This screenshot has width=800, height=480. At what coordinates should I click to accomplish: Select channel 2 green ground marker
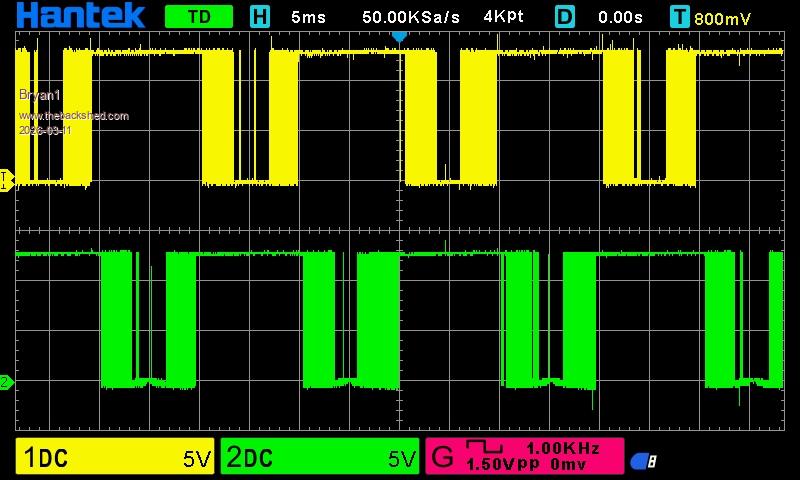5,382
